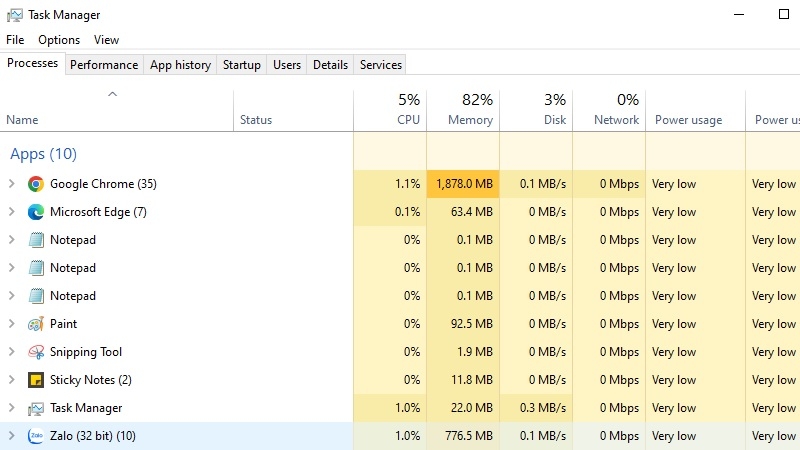Click the Google Chrome icon in process list
800x450 pixels.
36,184
